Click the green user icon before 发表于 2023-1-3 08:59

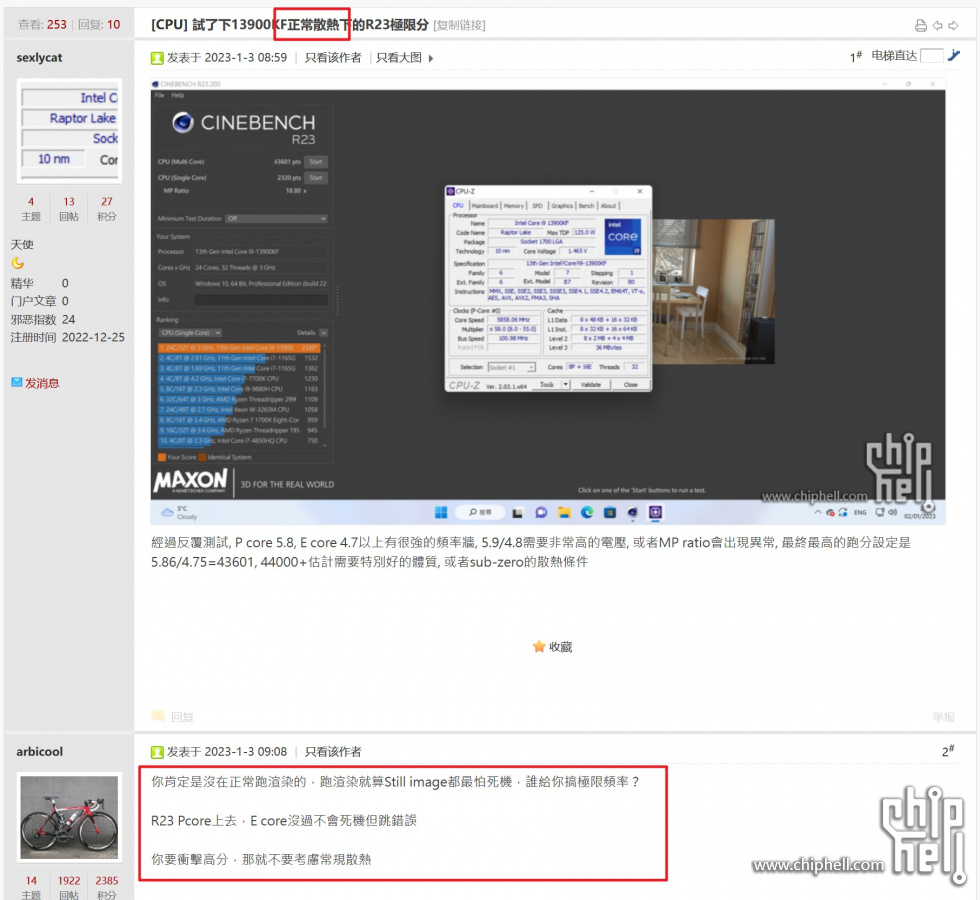[157, 58]
